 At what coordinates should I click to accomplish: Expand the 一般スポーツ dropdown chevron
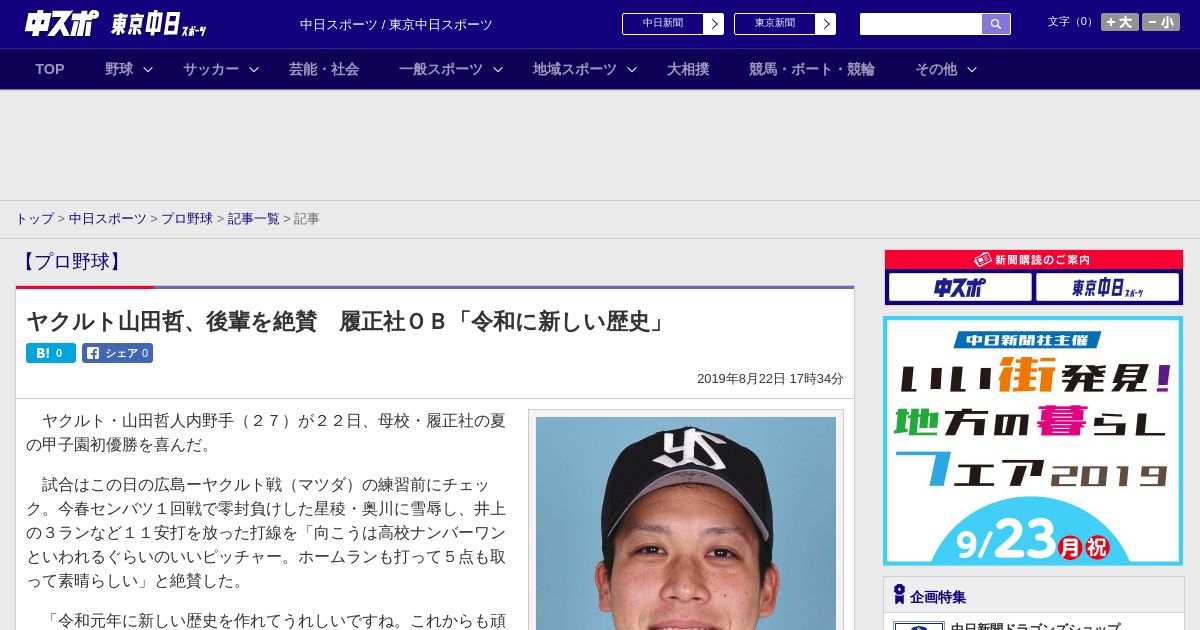[x=498, y=69]
